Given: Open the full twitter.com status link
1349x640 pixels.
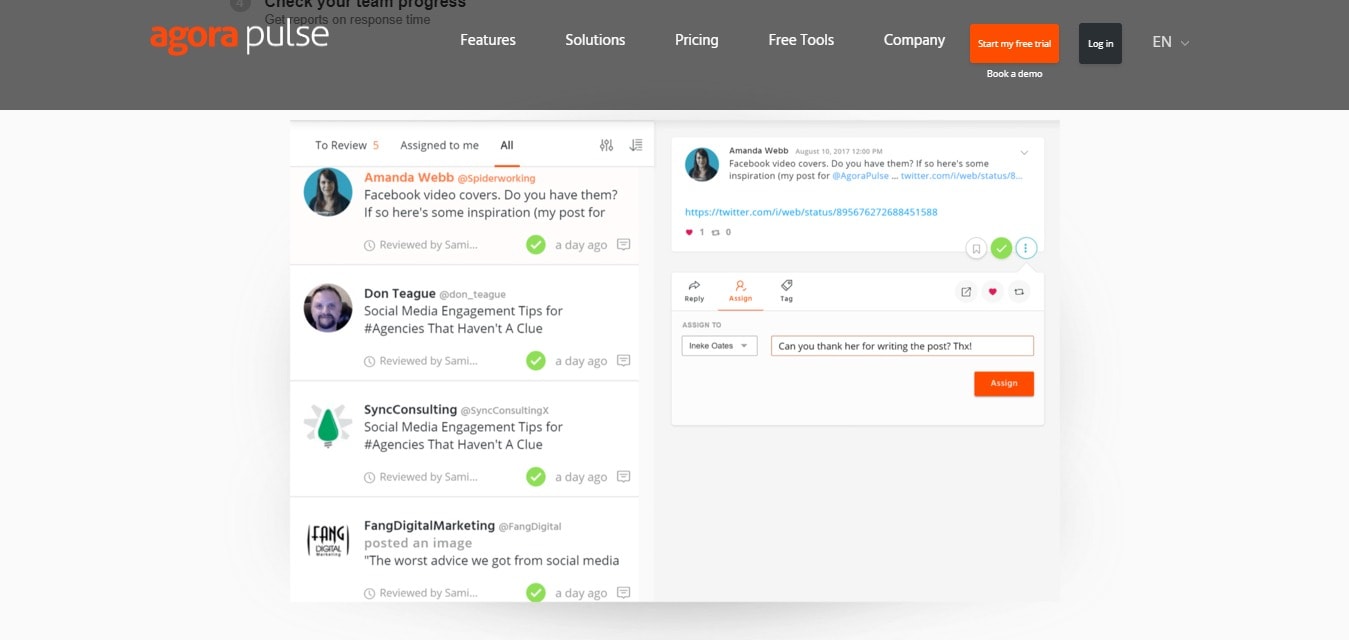Looking at the screenshot, I should tap(811, 212).
